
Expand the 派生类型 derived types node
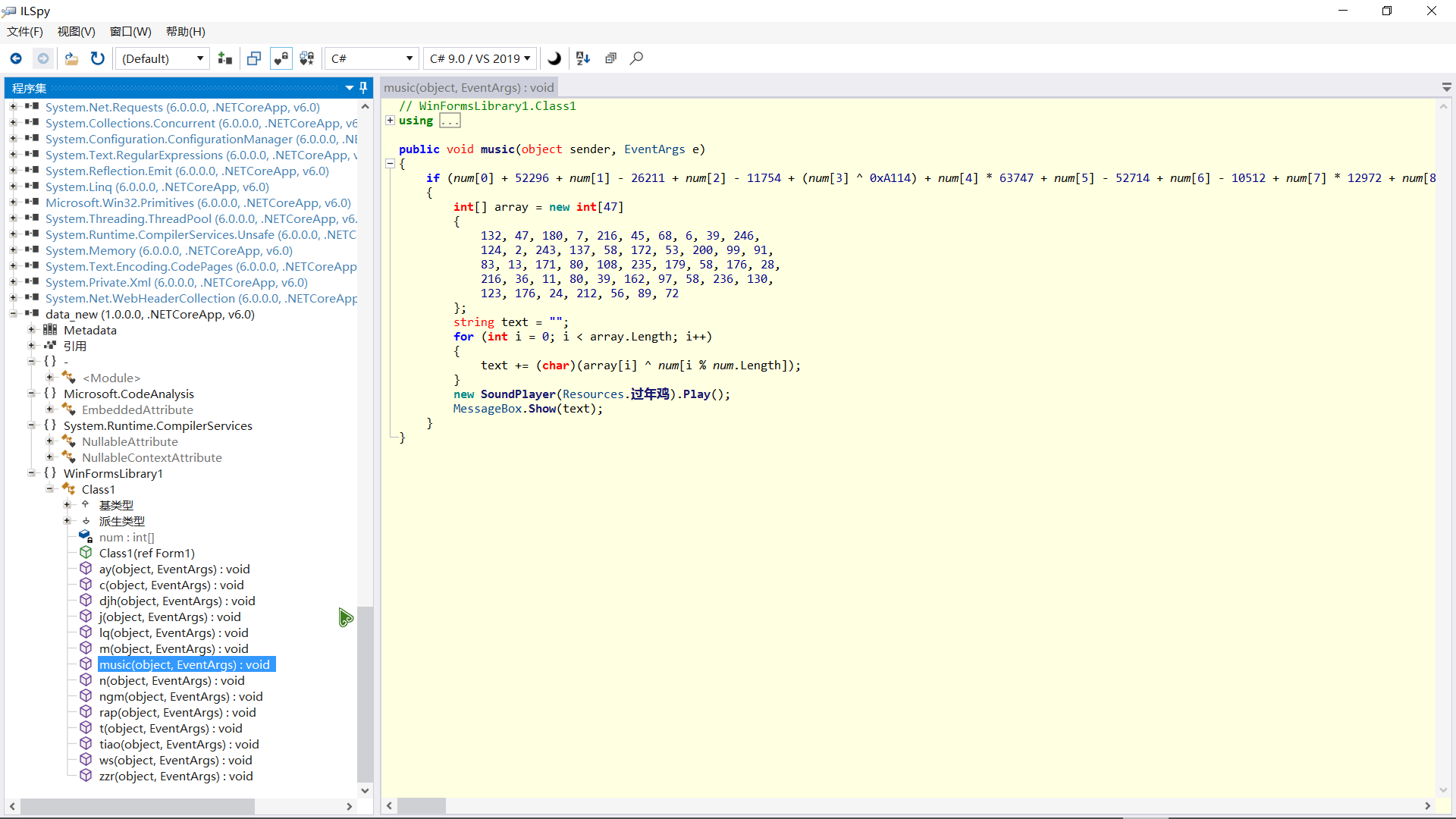click(67, 521)
